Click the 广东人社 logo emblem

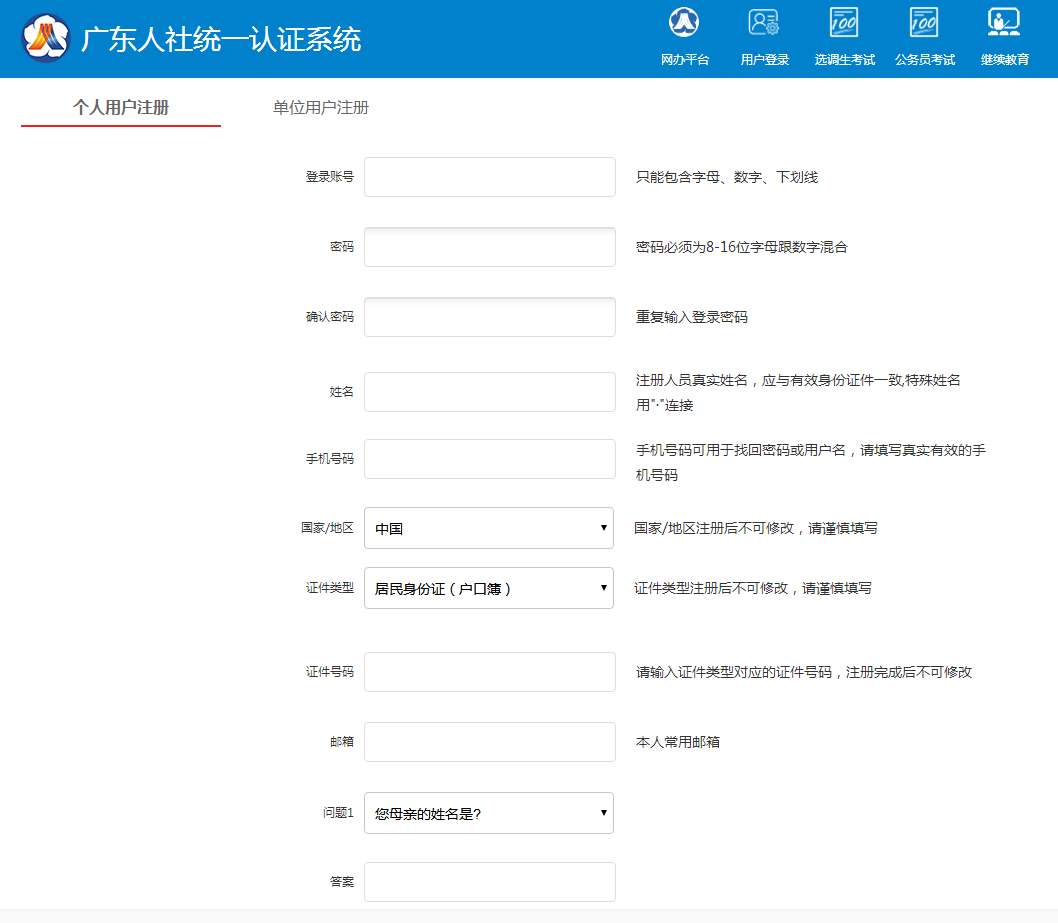pyautogui.click(x=45, y=38)
